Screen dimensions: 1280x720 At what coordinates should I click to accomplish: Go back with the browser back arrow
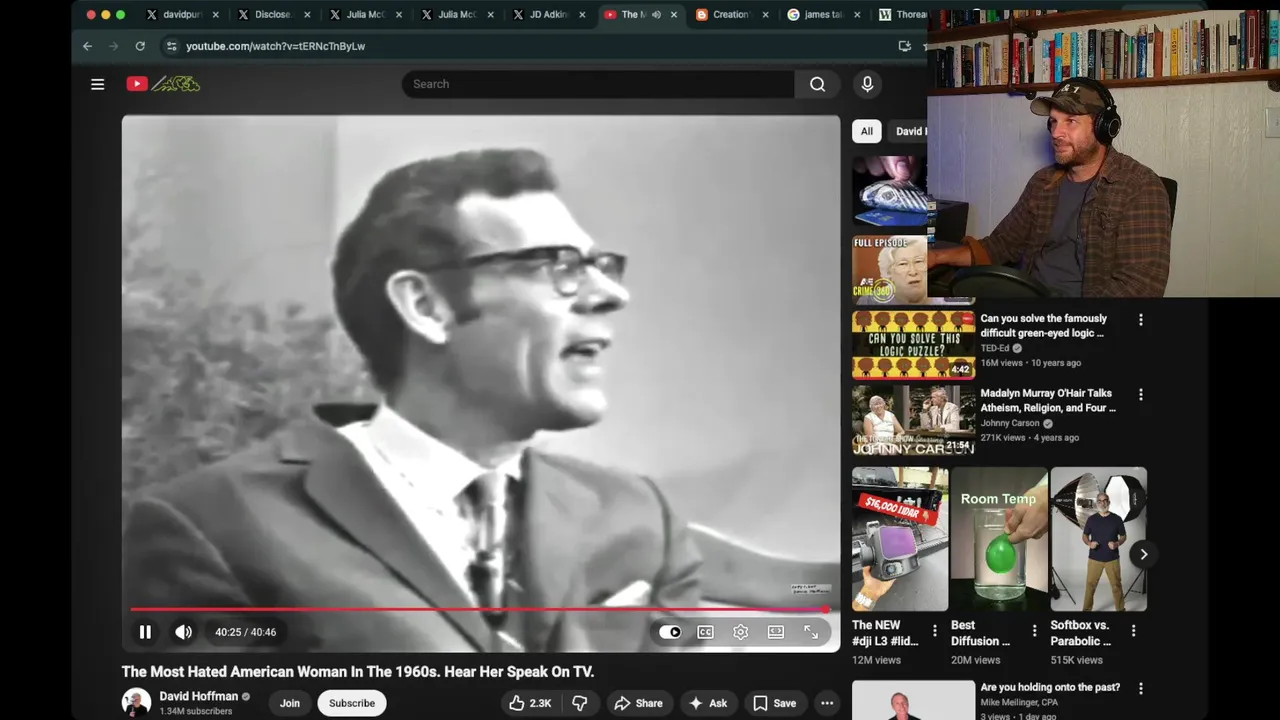coord(87,46)
